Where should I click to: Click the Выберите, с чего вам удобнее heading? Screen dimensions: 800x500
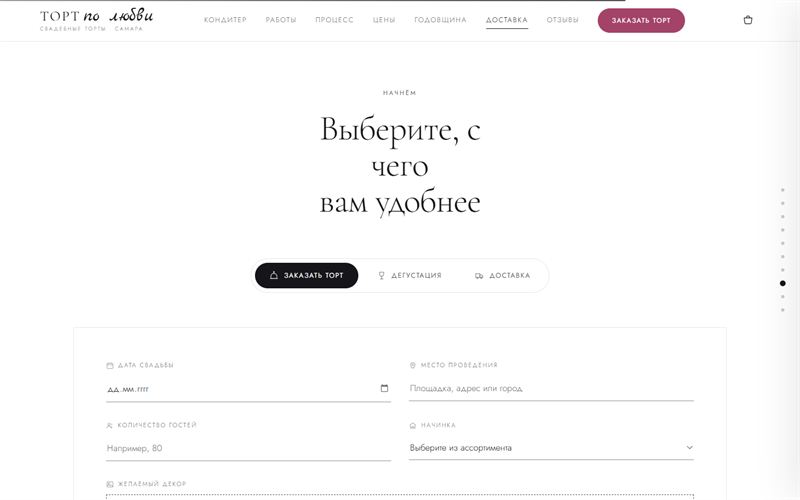pos(400,166)
